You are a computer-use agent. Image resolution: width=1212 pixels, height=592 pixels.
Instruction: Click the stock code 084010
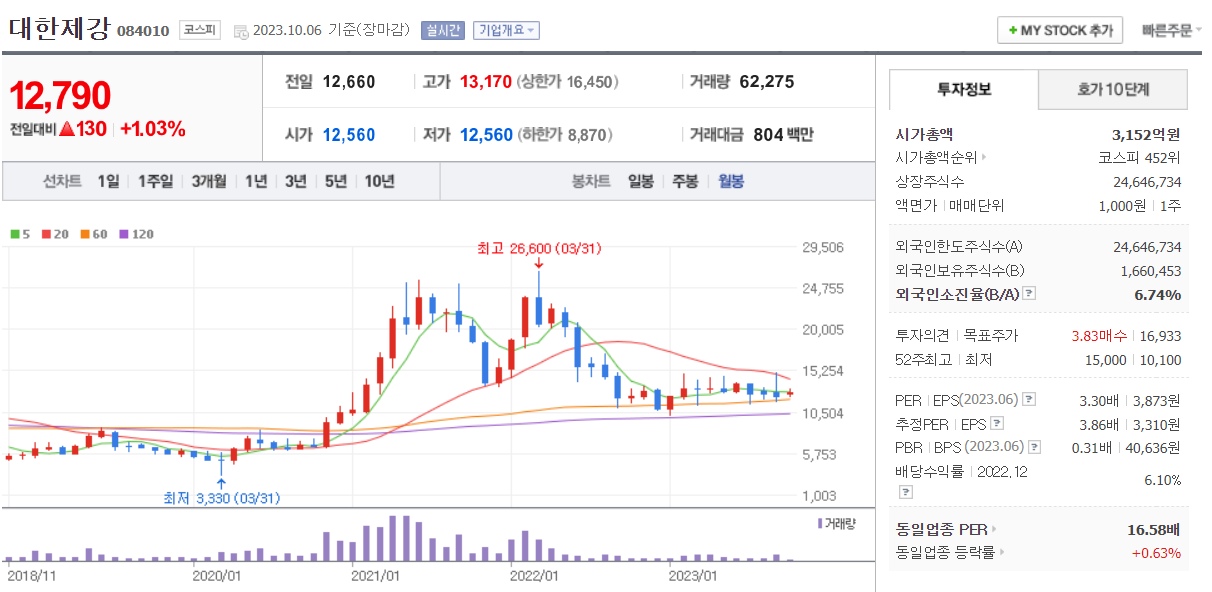(143, 31)
